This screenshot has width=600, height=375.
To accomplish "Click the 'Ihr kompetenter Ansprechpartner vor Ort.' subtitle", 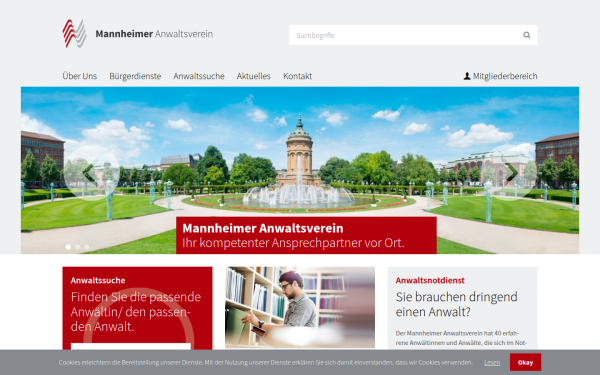I will point(293,243).
